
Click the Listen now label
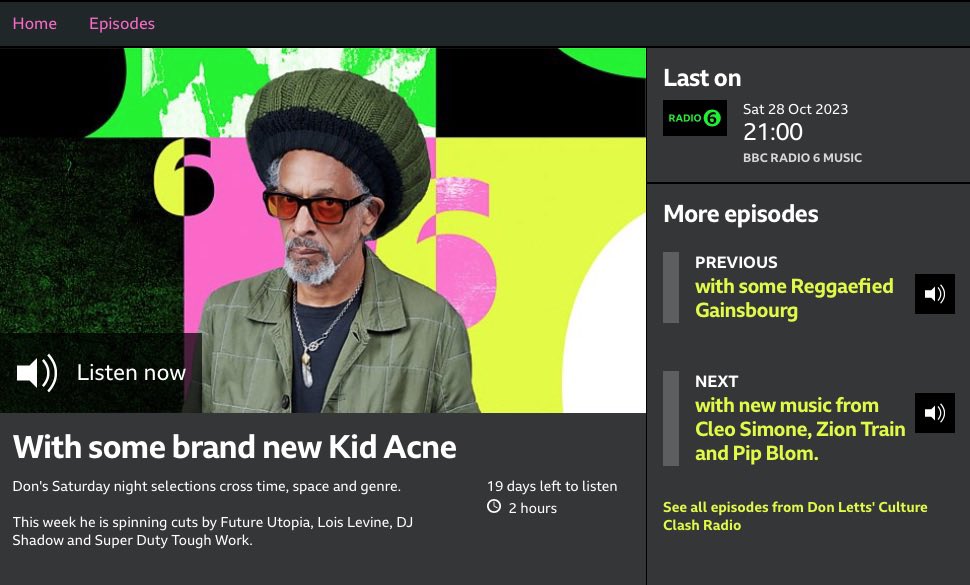coord(131,372)
